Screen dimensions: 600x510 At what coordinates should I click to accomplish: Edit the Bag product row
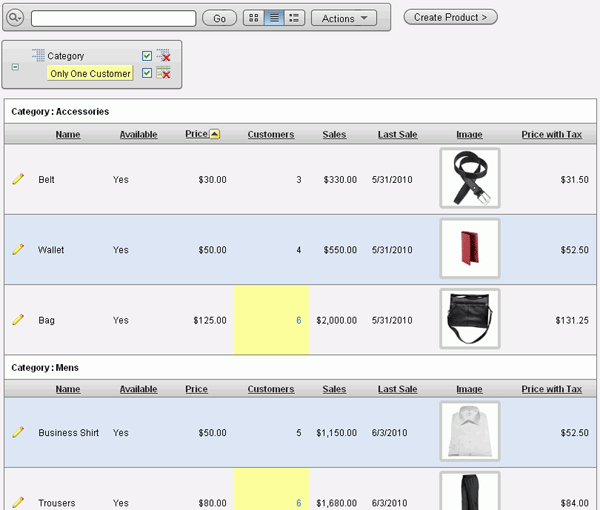18,319
